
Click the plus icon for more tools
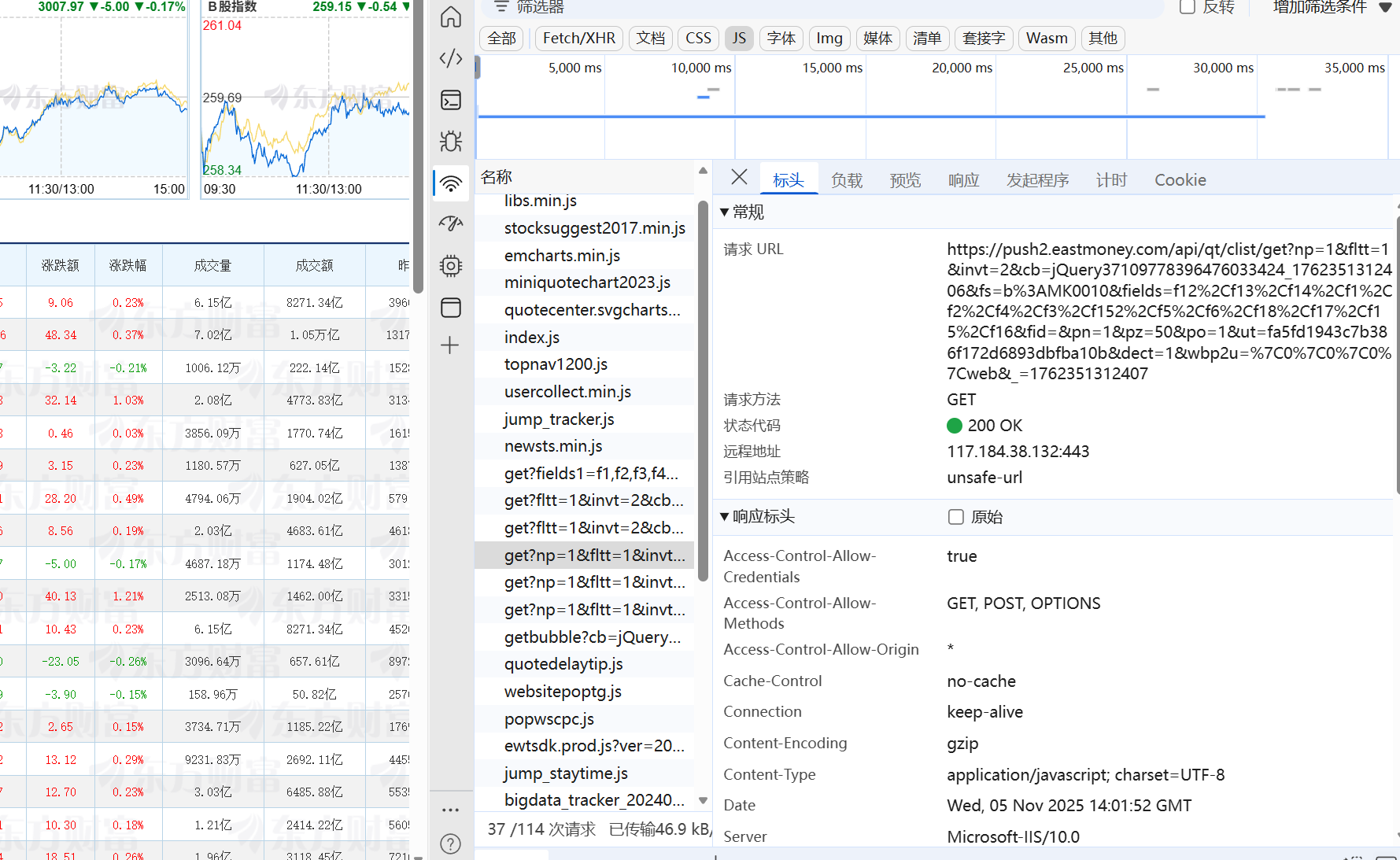pos(450,345)
